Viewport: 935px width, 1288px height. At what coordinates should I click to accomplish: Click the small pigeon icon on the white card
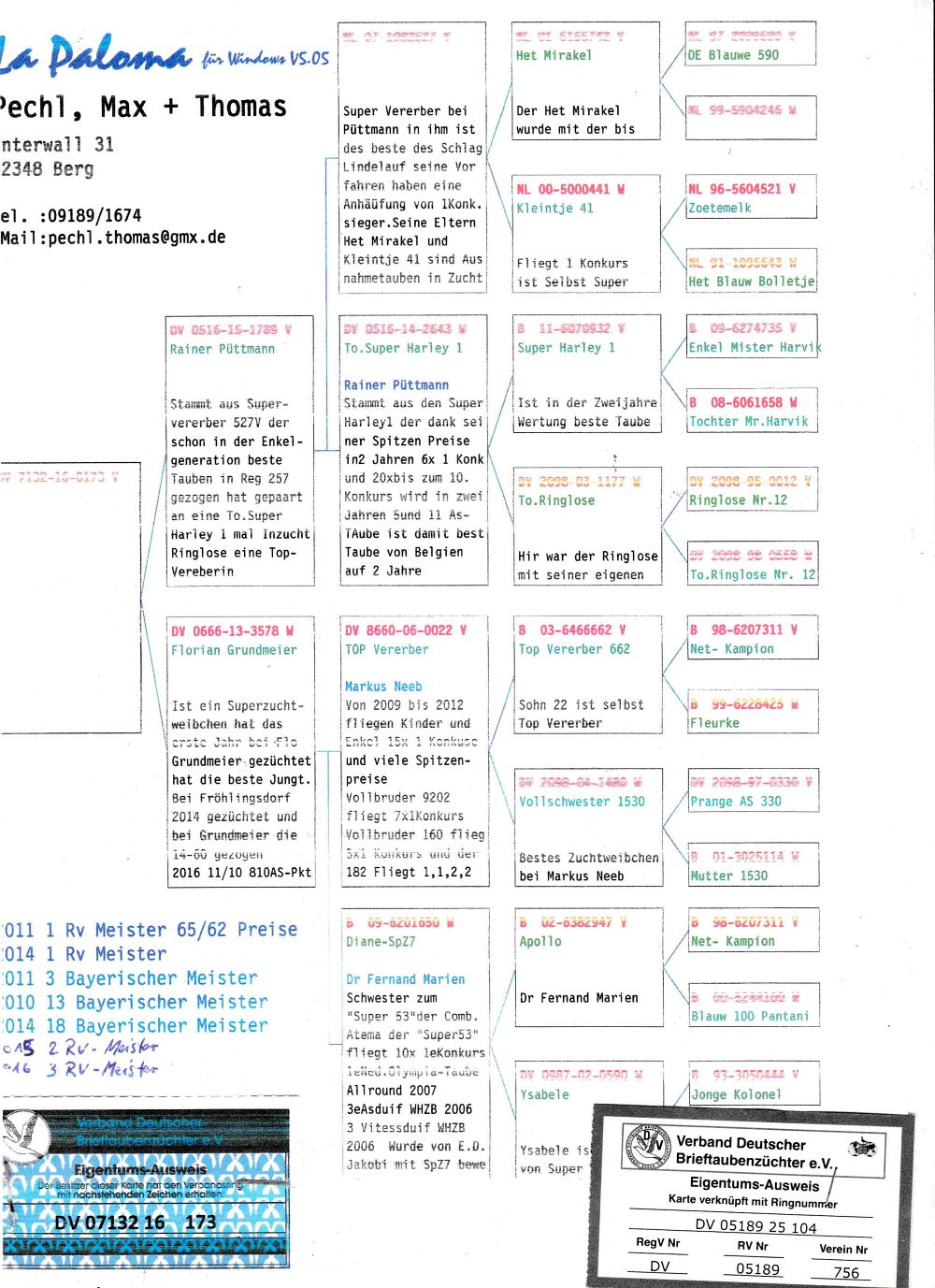tap(862, 1147)
